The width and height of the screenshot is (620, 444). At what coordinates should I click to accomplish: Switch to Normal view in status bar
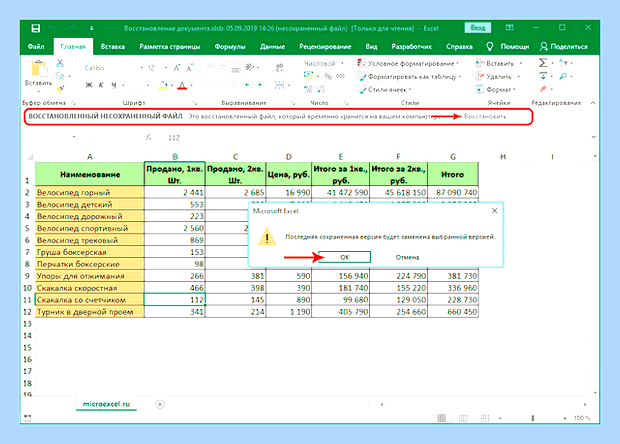[442, 418]
